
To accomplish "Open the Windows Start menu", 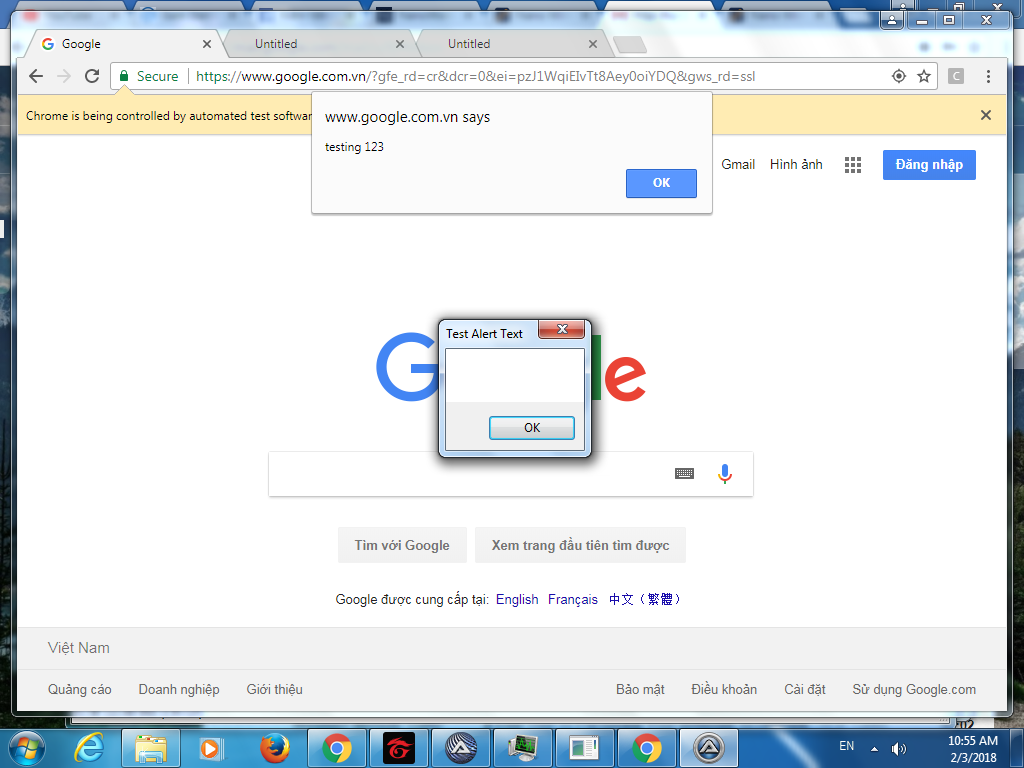I will click(27, 748).
